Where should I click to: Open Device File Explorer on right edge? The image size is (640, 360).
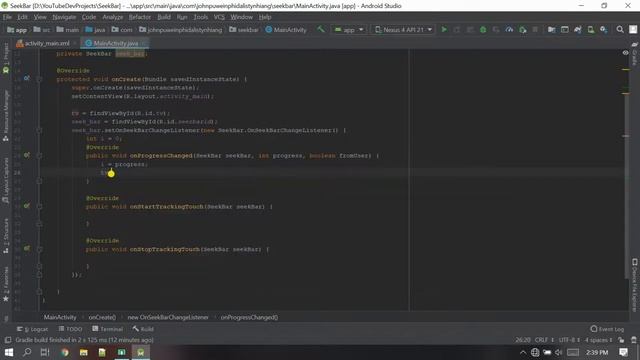pyautogui.click(x=634, y=285)
